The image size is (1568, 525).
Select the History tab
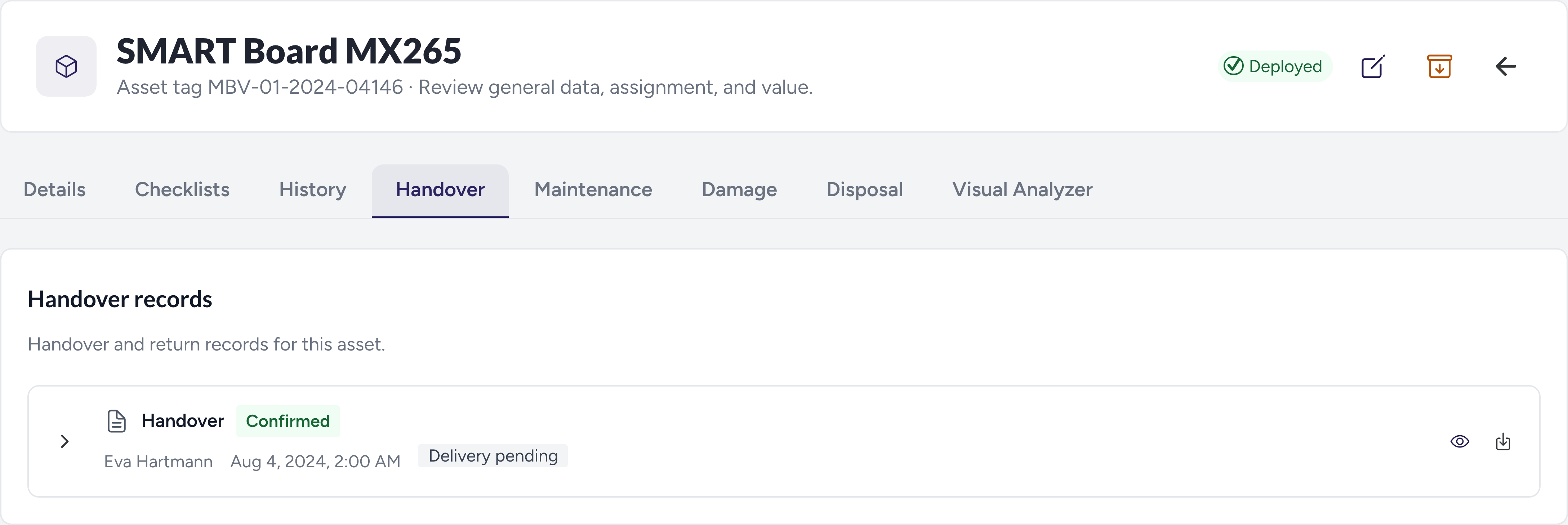[312, 190]
